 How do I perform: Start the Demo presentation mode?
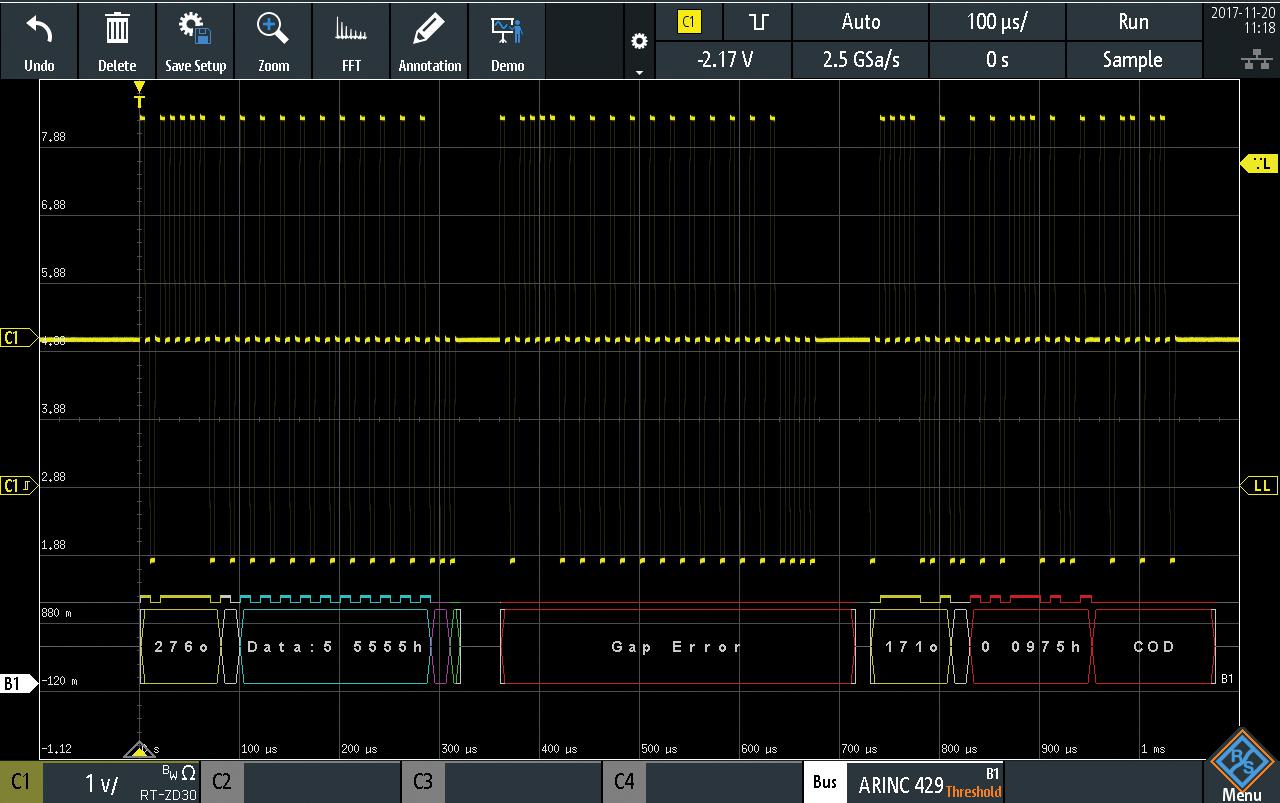pos(507,40)
